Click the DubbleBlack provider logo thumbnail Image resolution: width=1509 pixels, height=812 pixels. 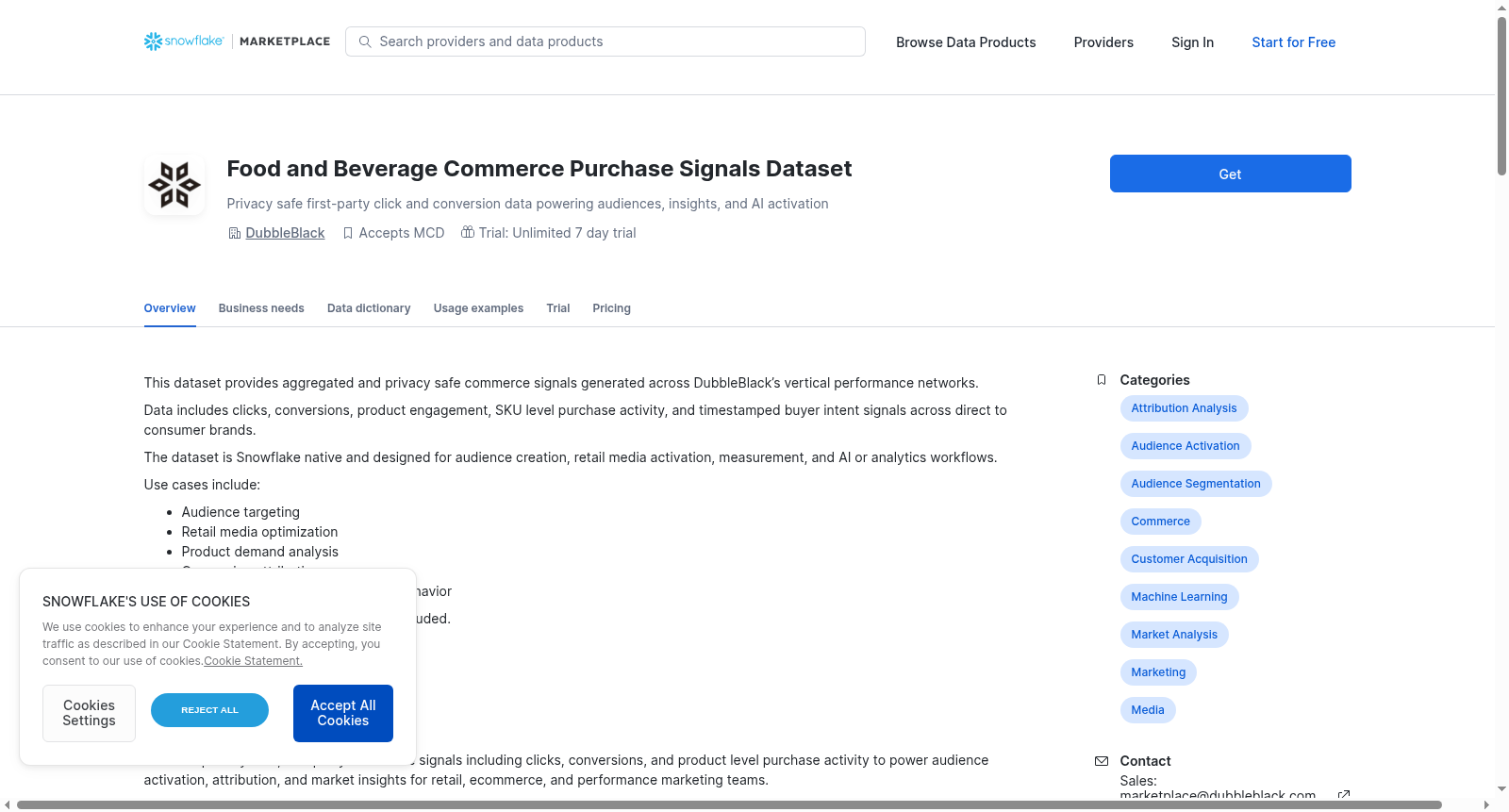(174, 185)
